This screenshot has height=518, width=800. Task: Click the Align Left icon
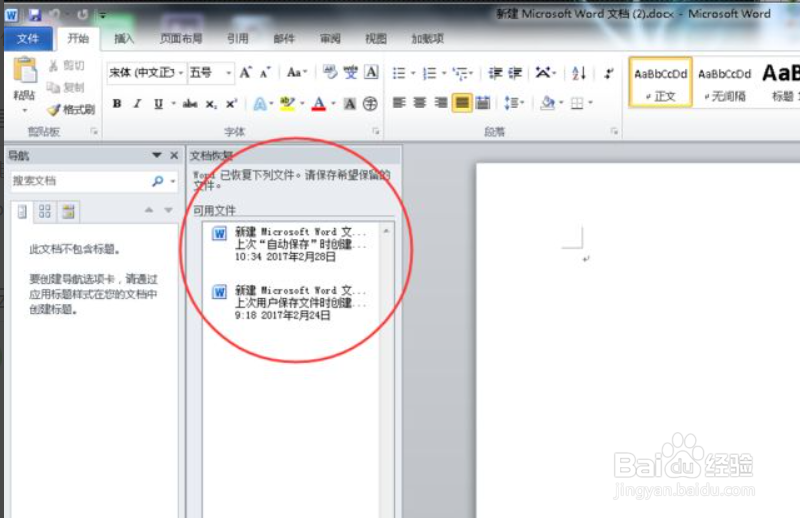click(x=399, y=103)
